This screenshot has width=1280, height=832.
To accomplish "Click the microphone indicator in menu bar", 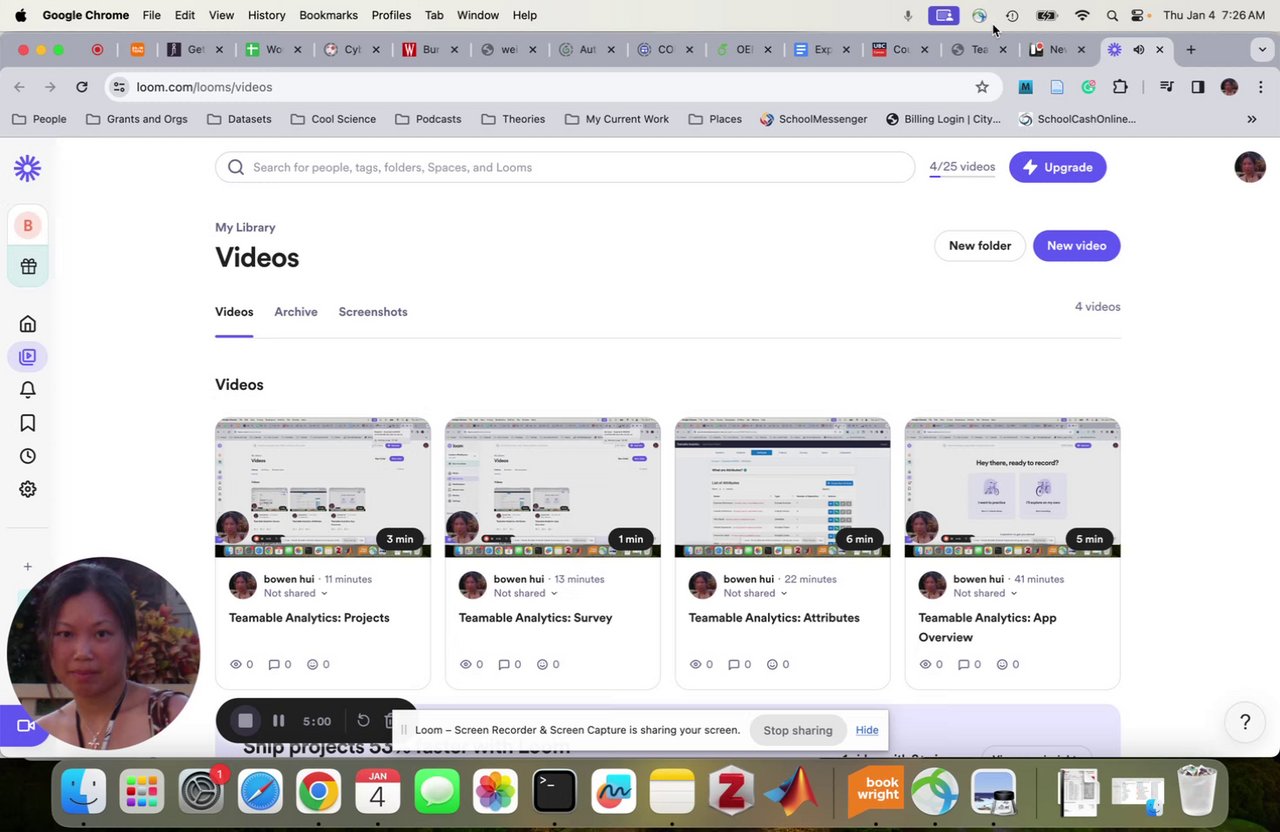I will (x=908, y=15).
